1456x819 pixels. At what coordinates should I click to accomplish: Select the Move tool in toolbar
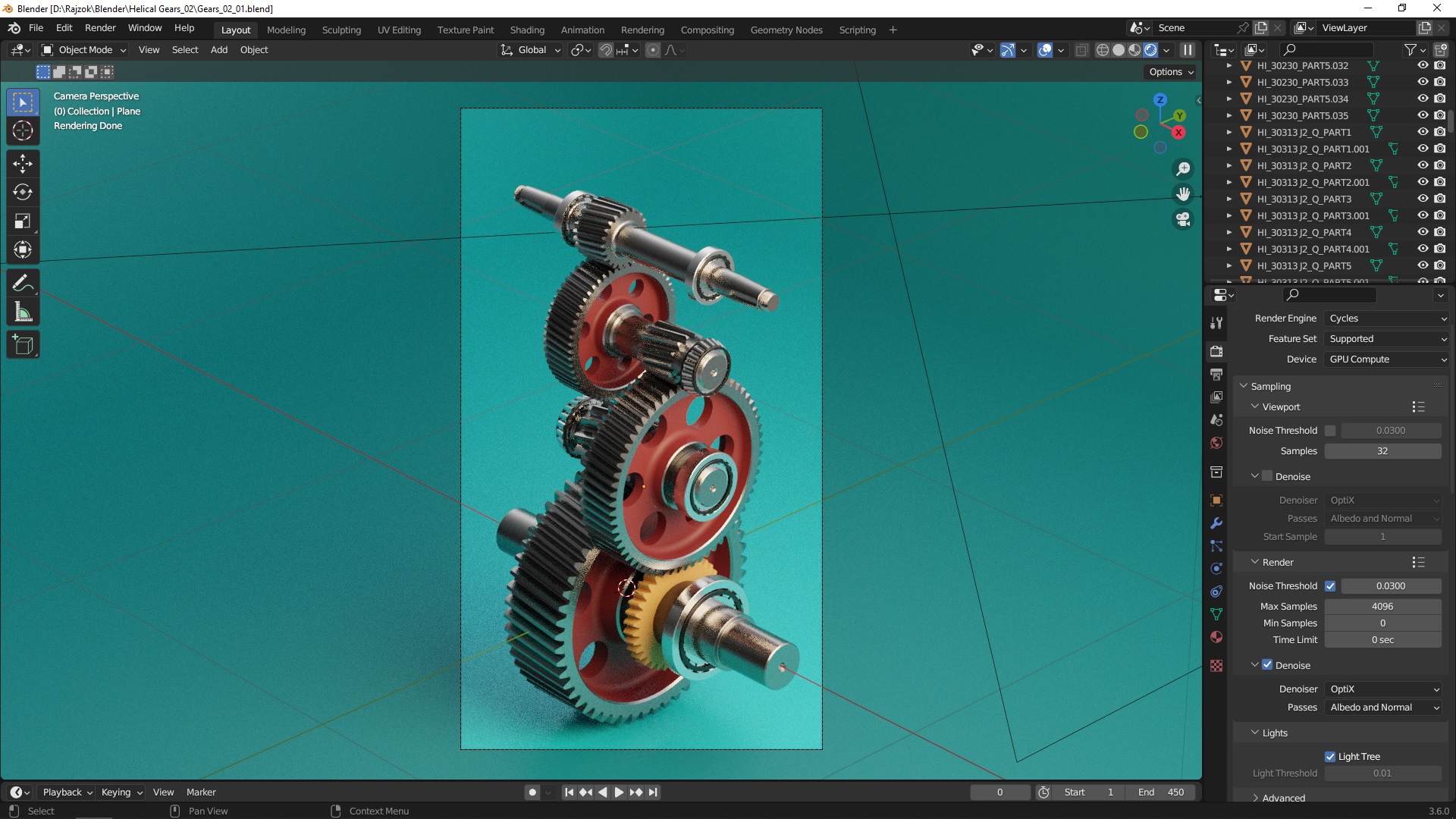23,163
